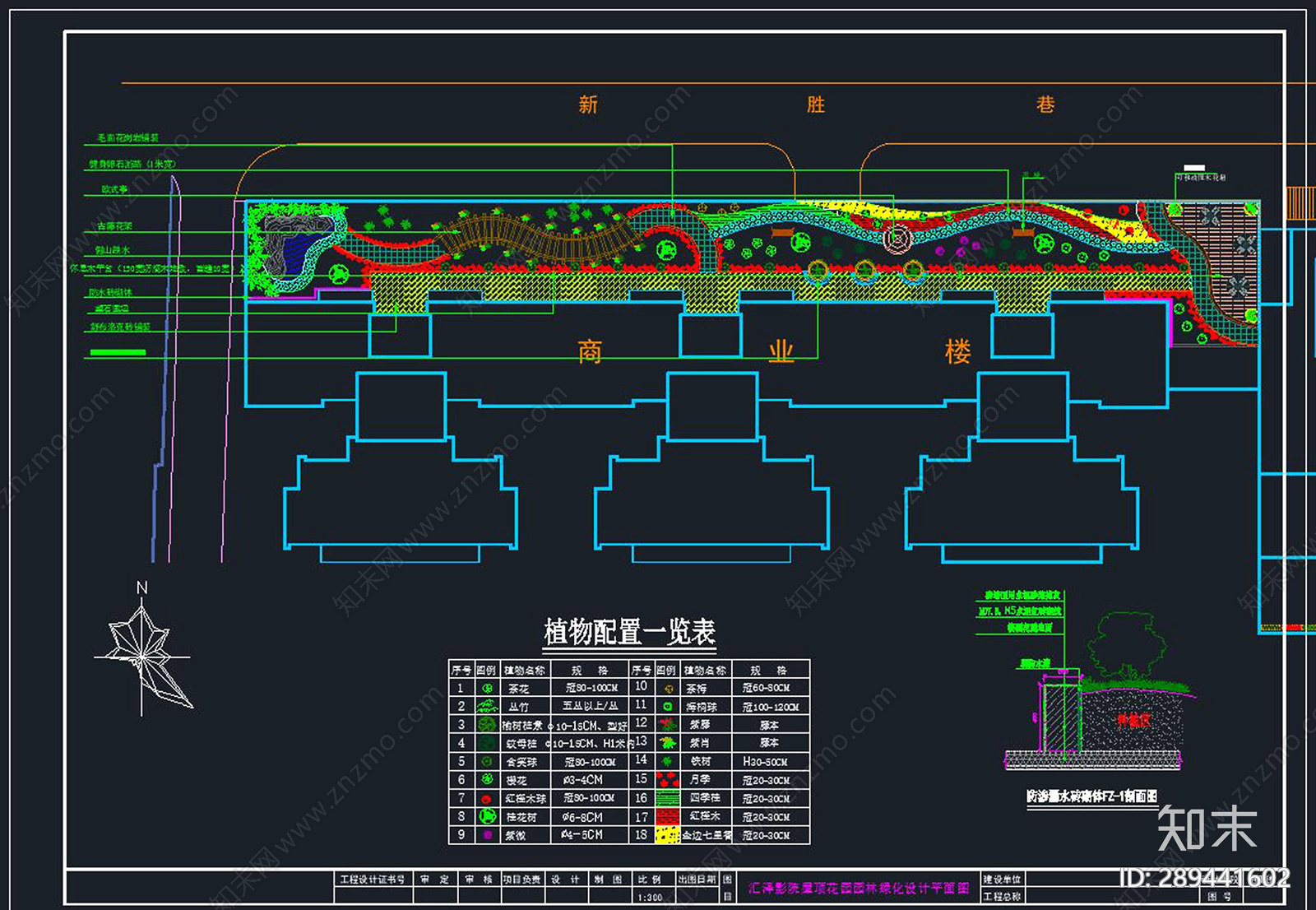
Task: Click the building label character 商
Action: click(590, 352)
